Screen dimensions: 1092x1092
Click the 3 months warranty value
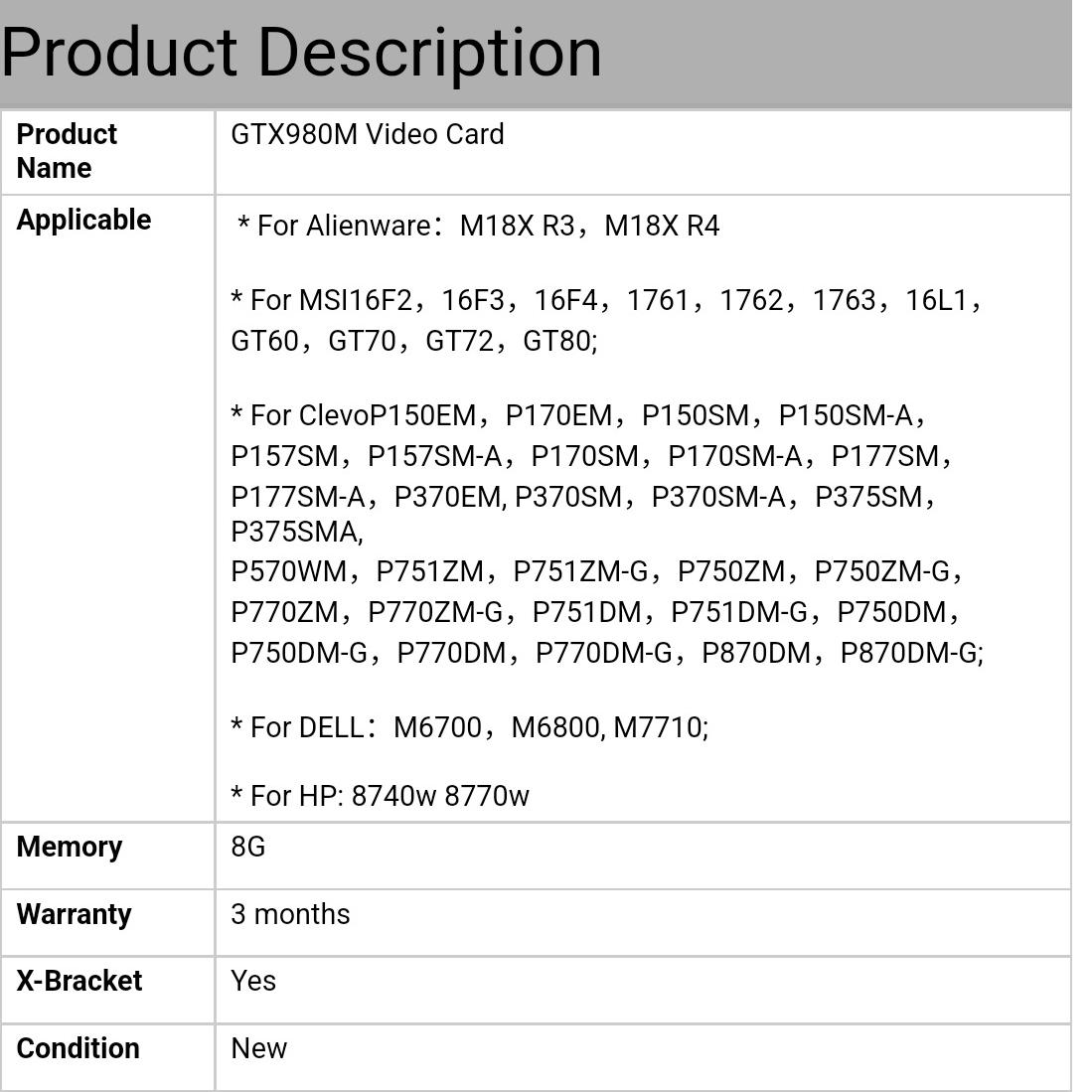[290, 914]
